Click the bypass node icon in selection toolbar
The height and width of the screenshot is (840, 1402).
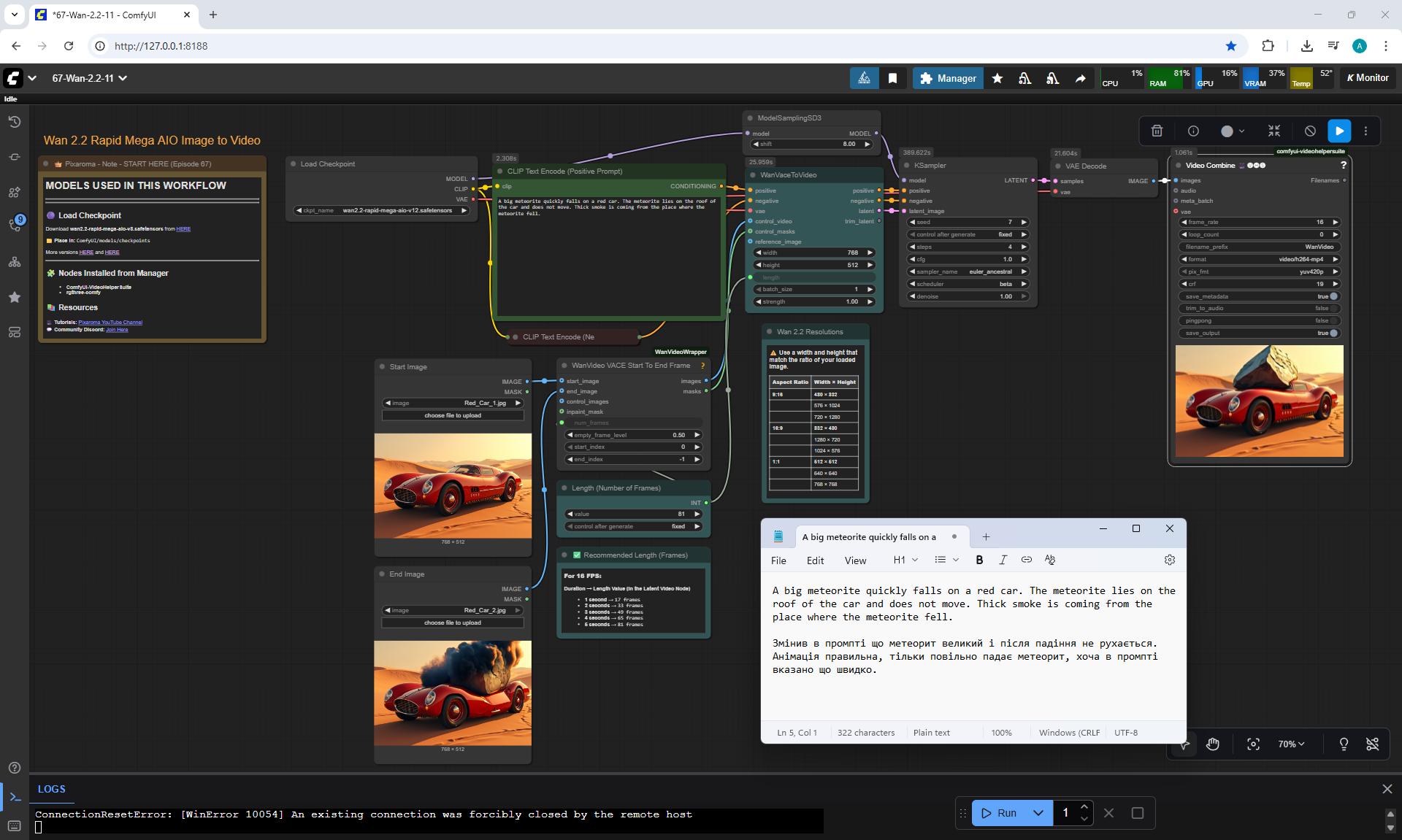click(x=1310, y=131)
